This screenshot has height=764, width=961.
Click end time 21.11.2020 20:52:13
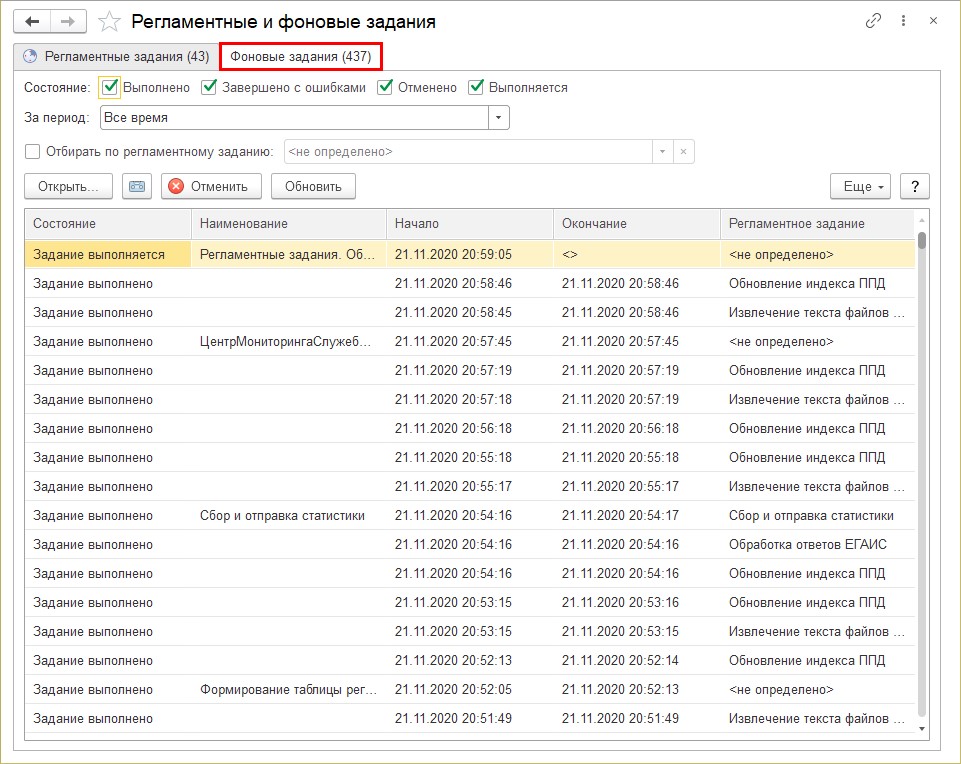pyautogui.click(x=620, y=689)
